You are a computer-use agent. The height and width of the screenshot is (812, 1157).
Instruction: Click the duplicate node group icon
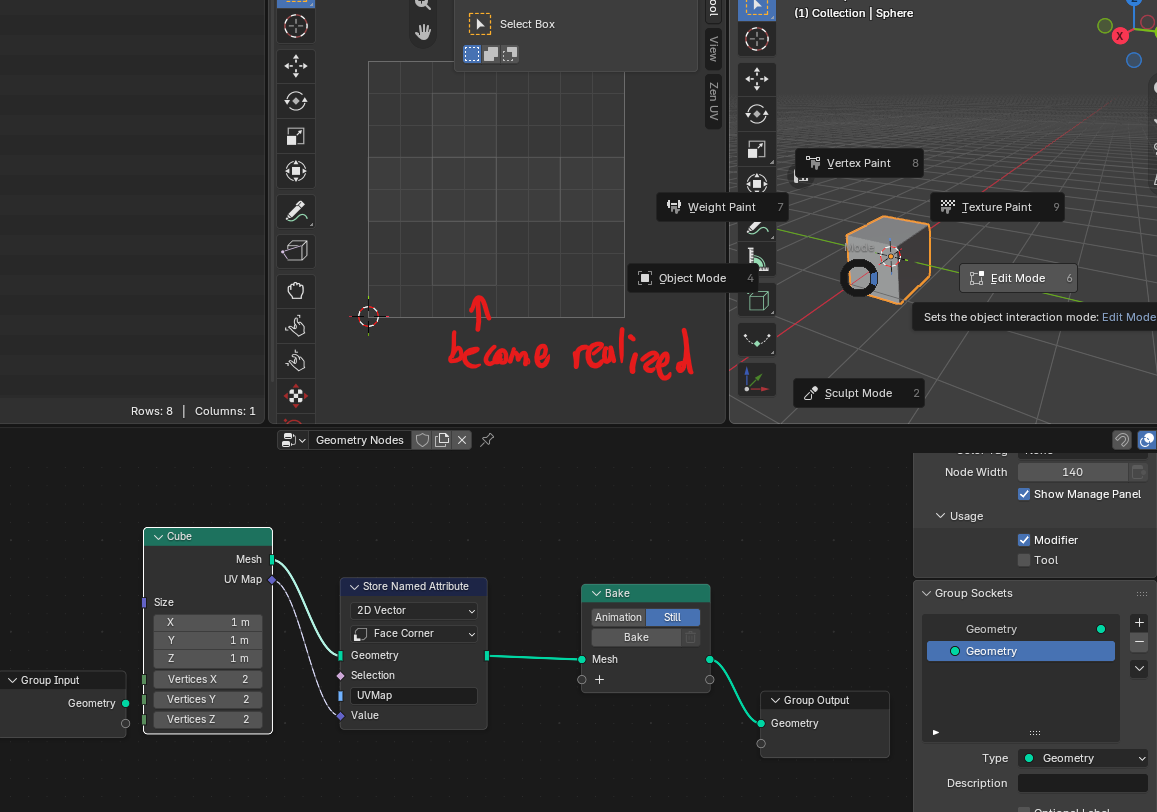tap(442, 440)
